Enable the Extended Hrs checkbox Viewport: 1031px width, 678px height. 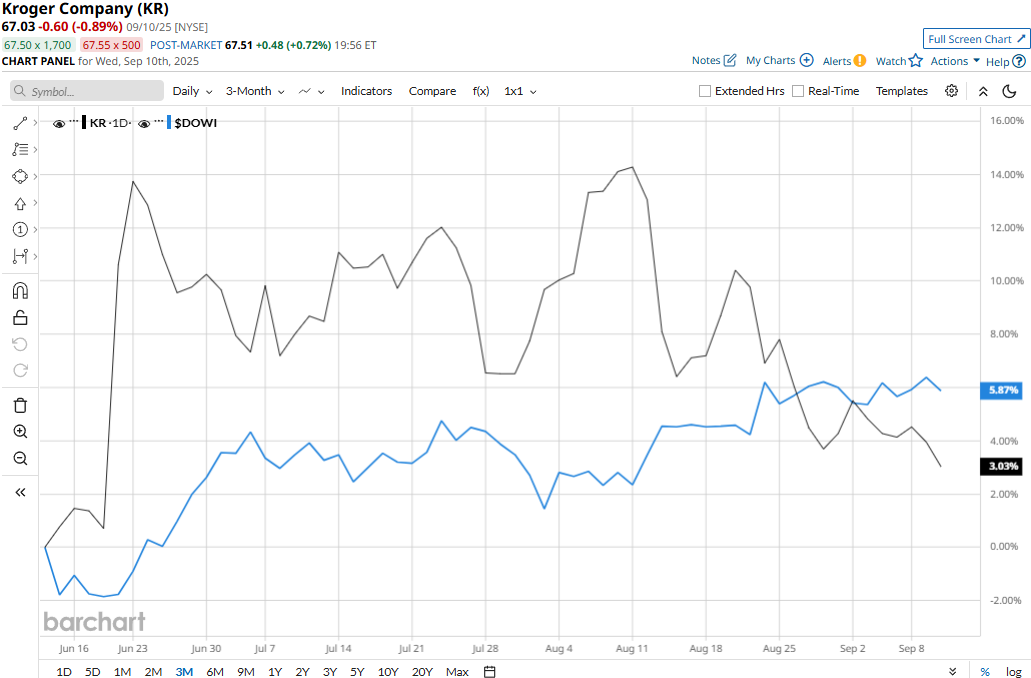coord(705,91)
